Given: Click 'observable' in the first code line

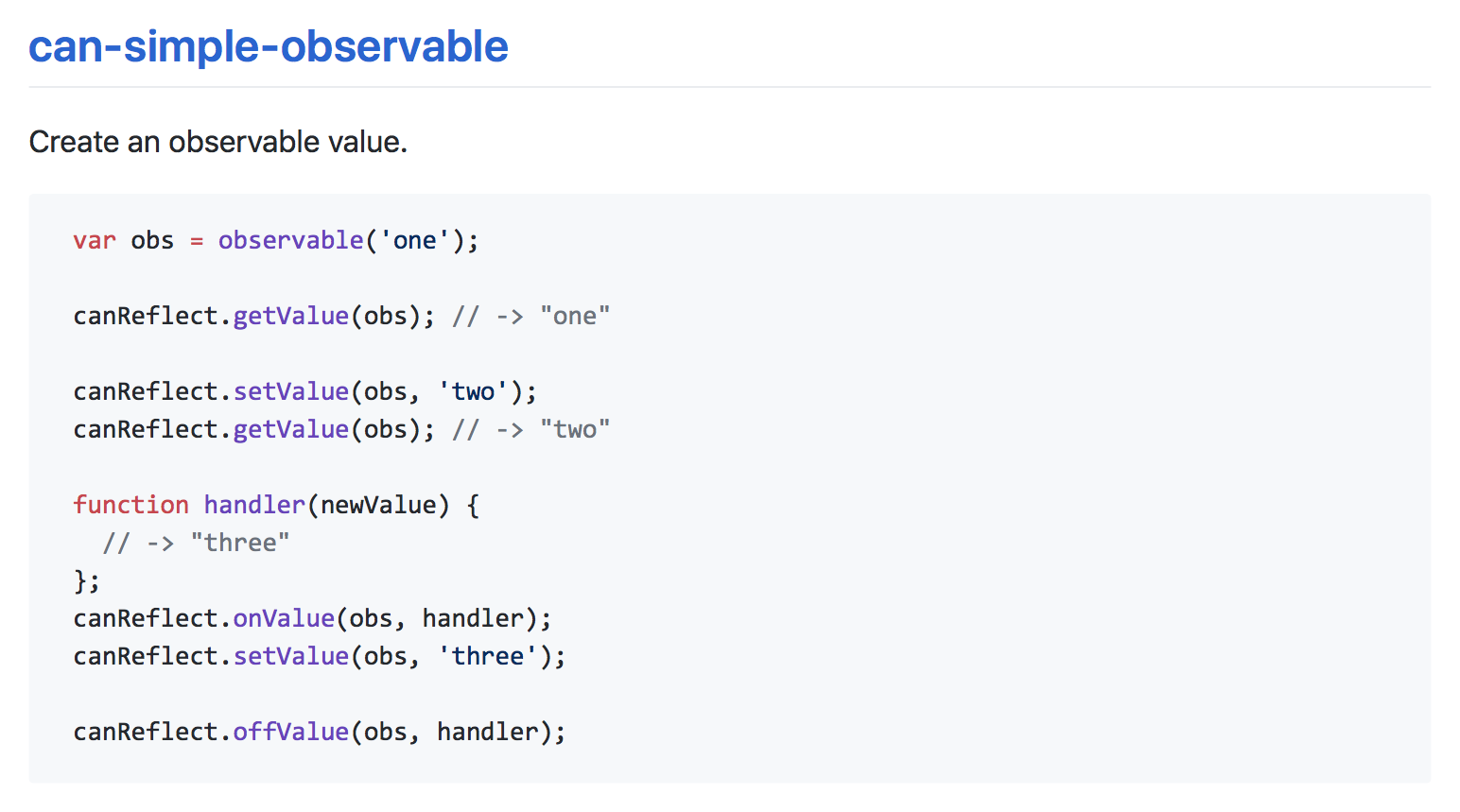Looking at the screenshot, I should tap(291, 240).
